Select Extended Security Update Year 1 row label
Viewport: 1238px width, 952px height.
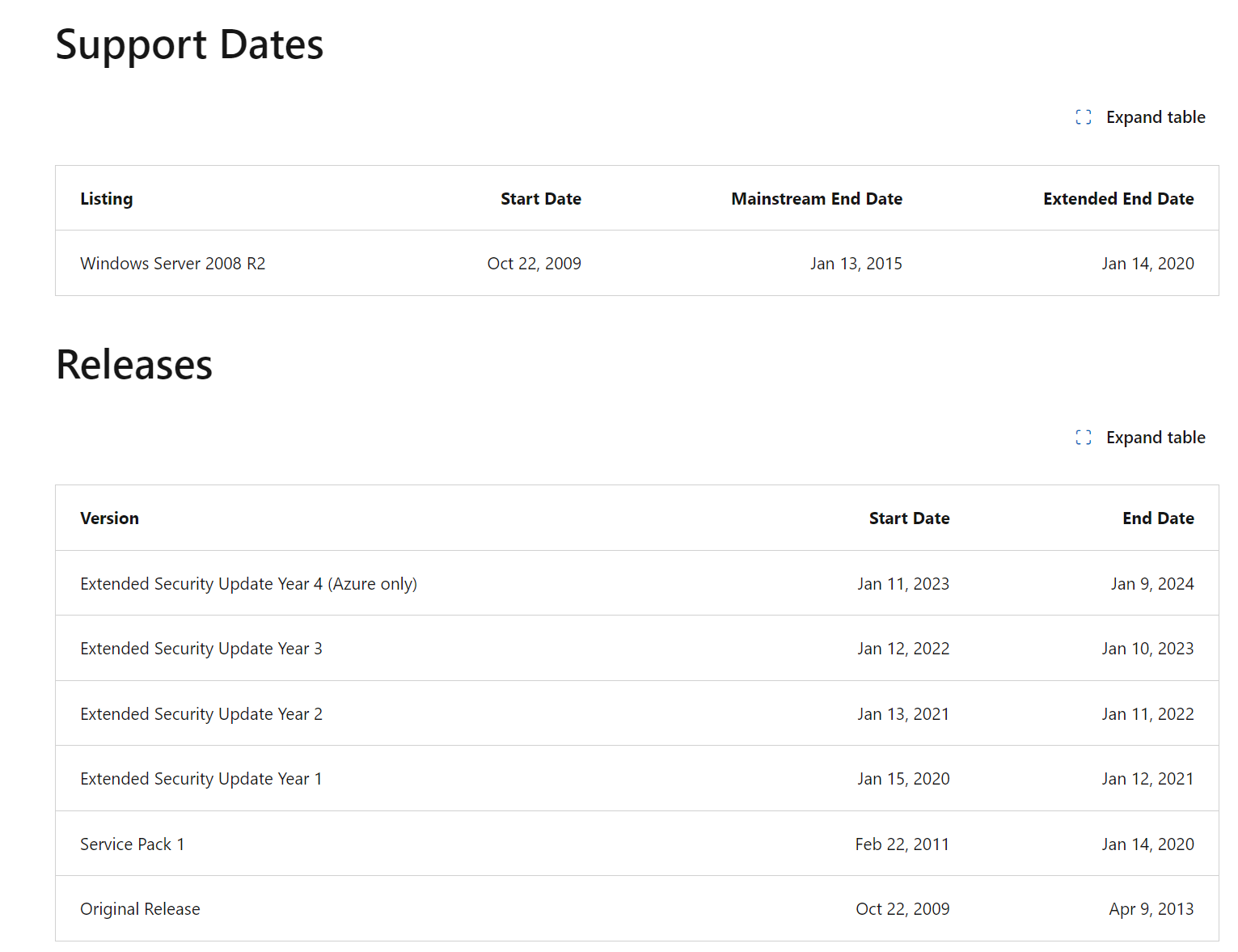tap(201, 779)
